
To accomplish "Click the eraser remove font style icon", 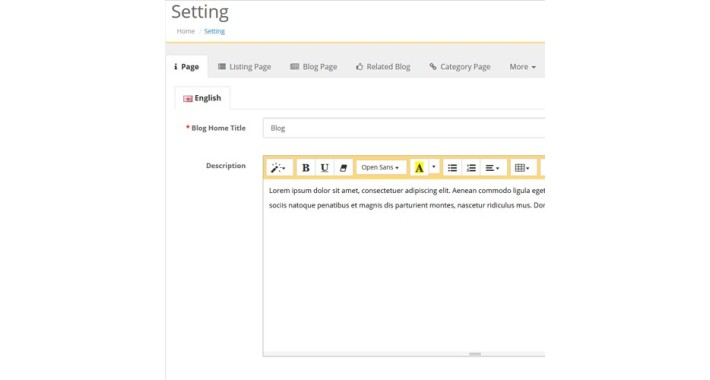I will [x=343, y=168].
